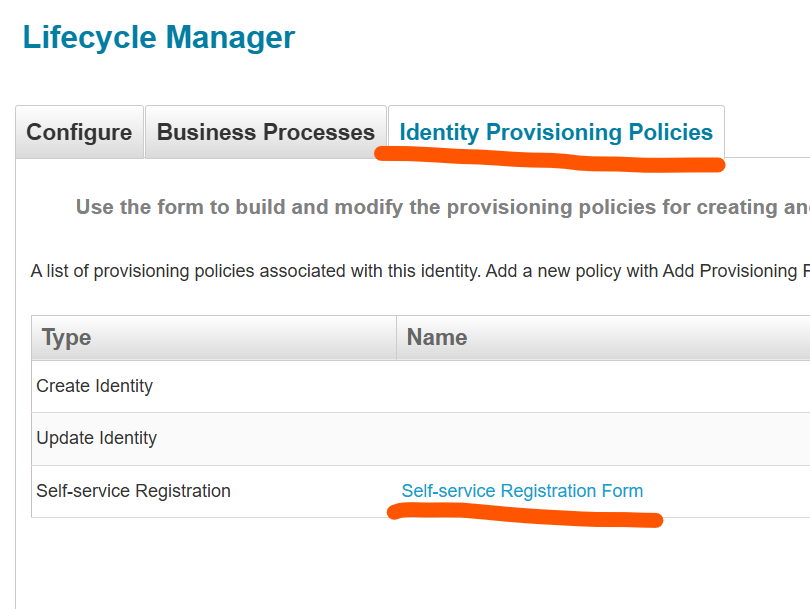
Task: Click the 'Use the form to build' instruction text
Action: point(443,207)
